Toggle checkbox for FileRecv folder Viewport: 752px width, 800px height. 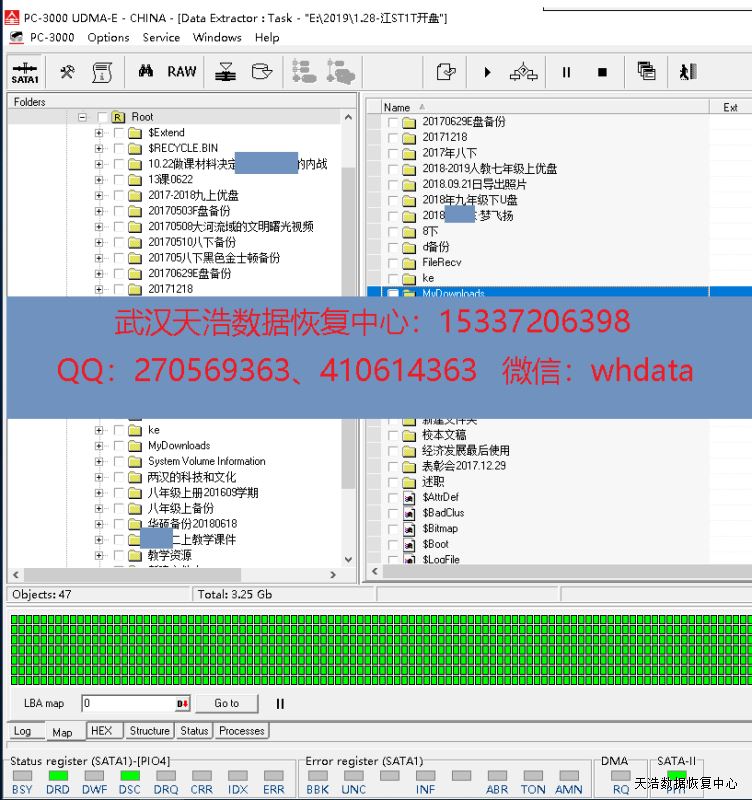click(x=394, y=263)
